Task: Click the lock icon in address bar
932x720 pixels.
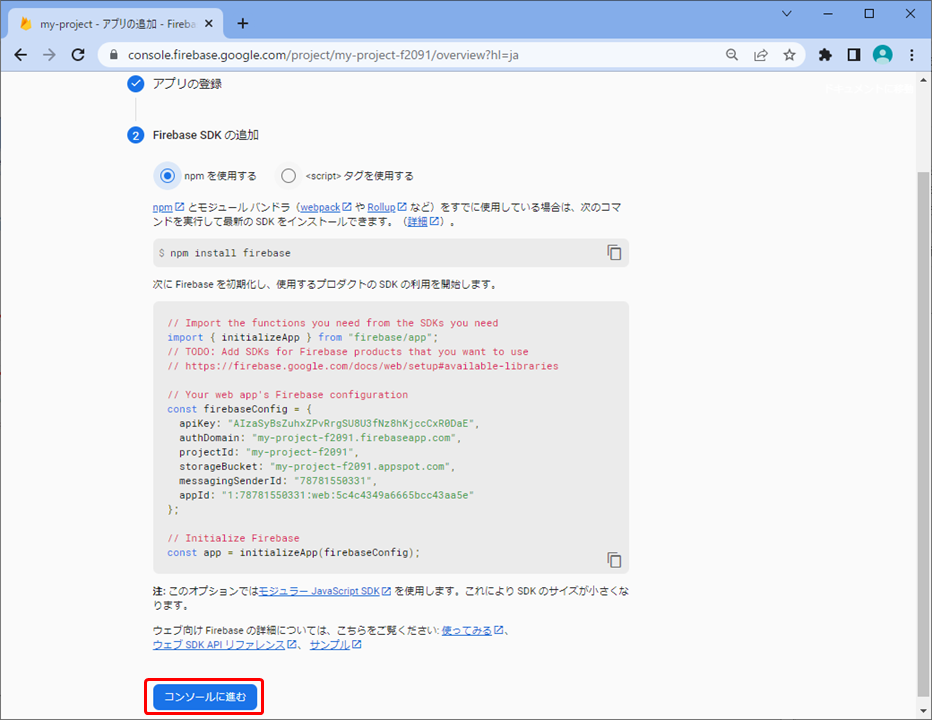Action: click(114, 55)
